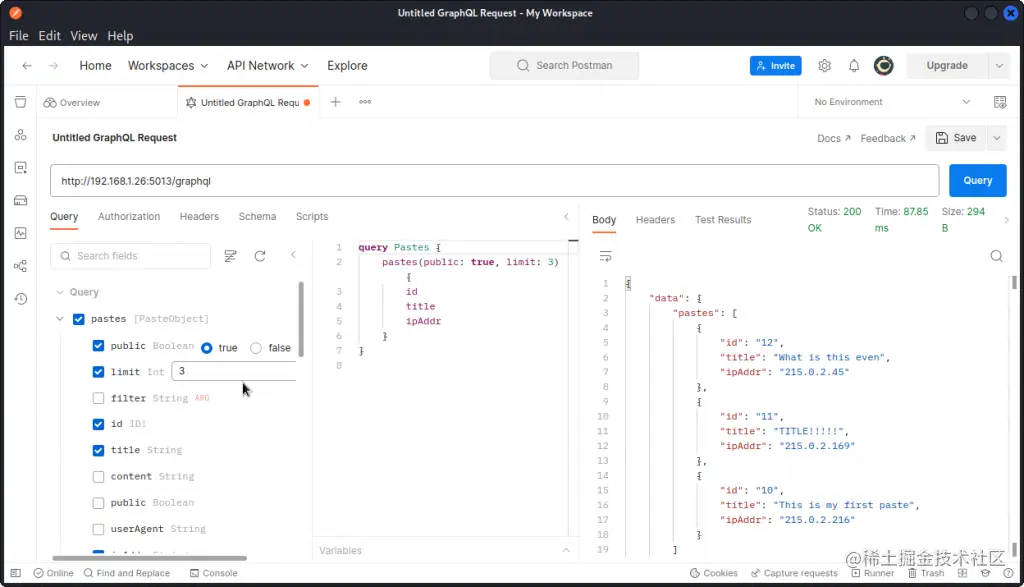
Task: Click the Invite button
Action: pyautogui.click(x=775, y=65)
